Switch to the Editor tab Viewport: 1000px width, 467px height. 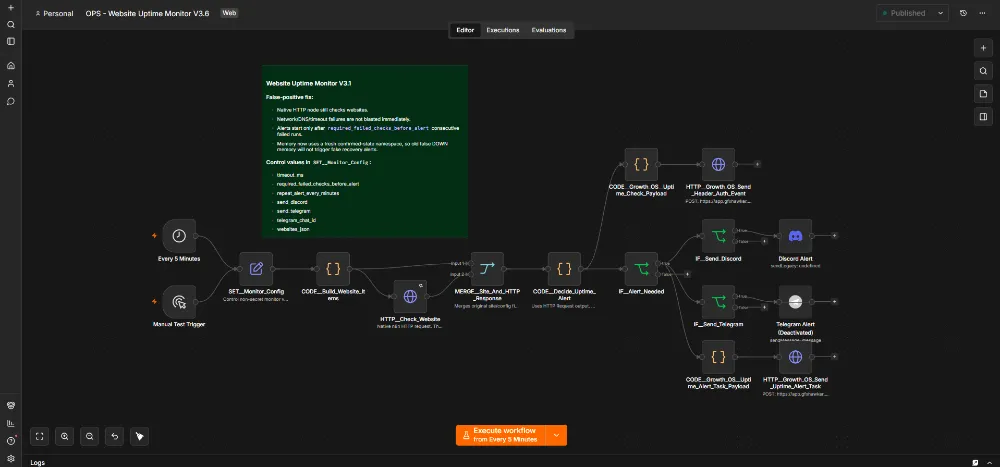pyautogui.click(x=465, y=30)
